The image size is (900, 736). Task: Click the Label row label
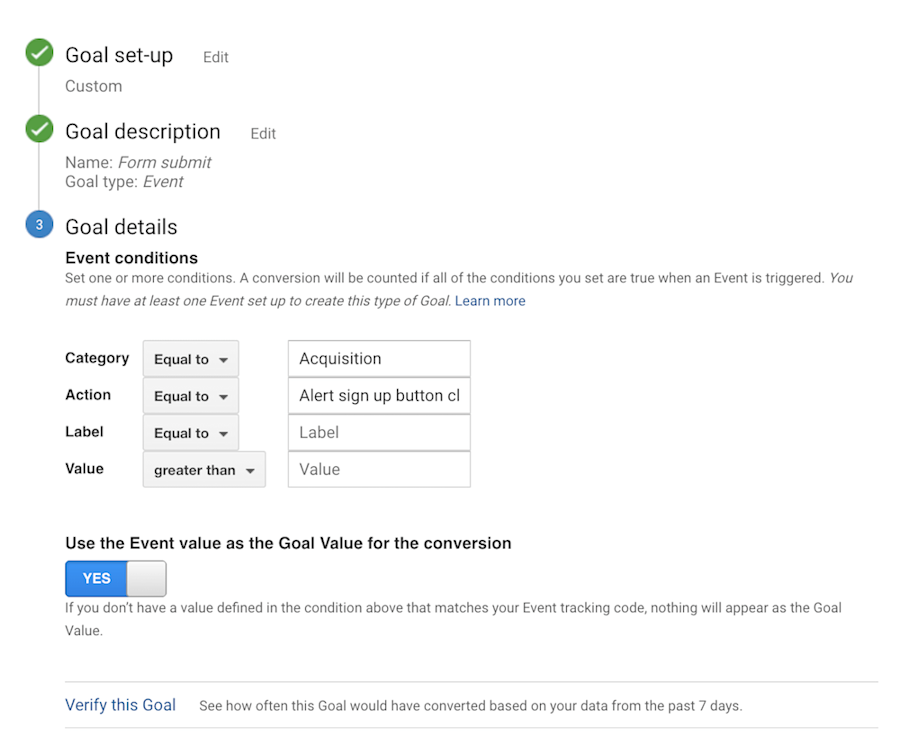(x=84, y=432)
